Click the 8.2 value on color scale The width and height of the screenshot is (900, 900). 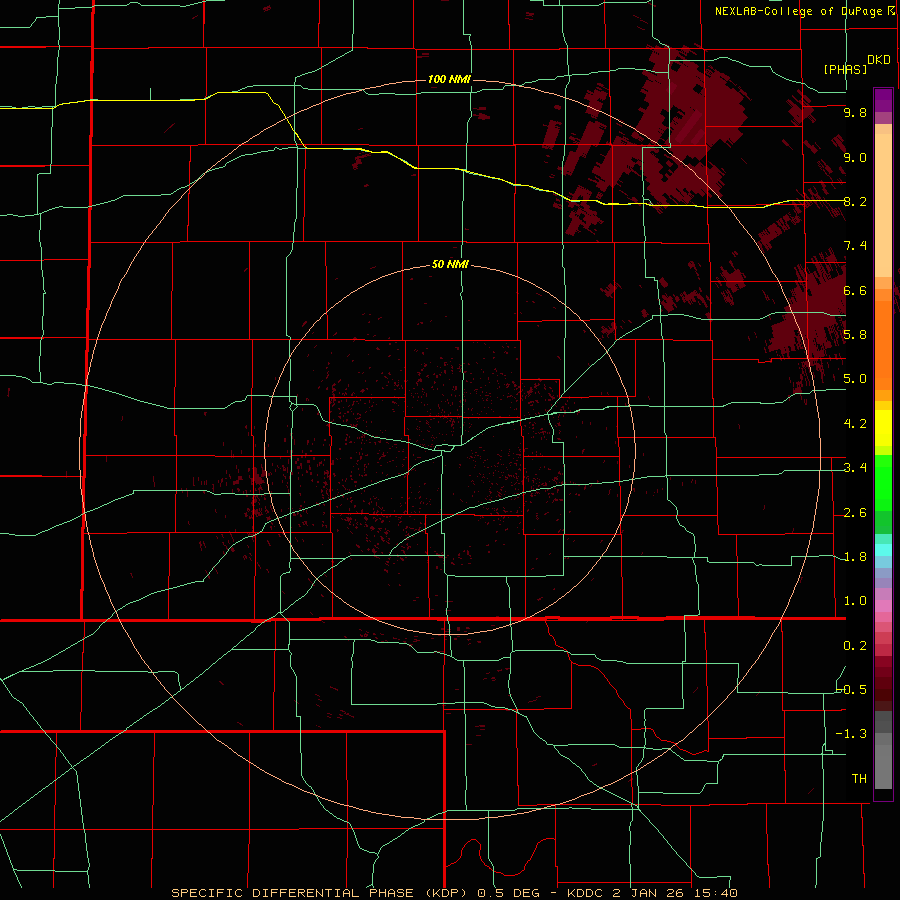[855, 201]
